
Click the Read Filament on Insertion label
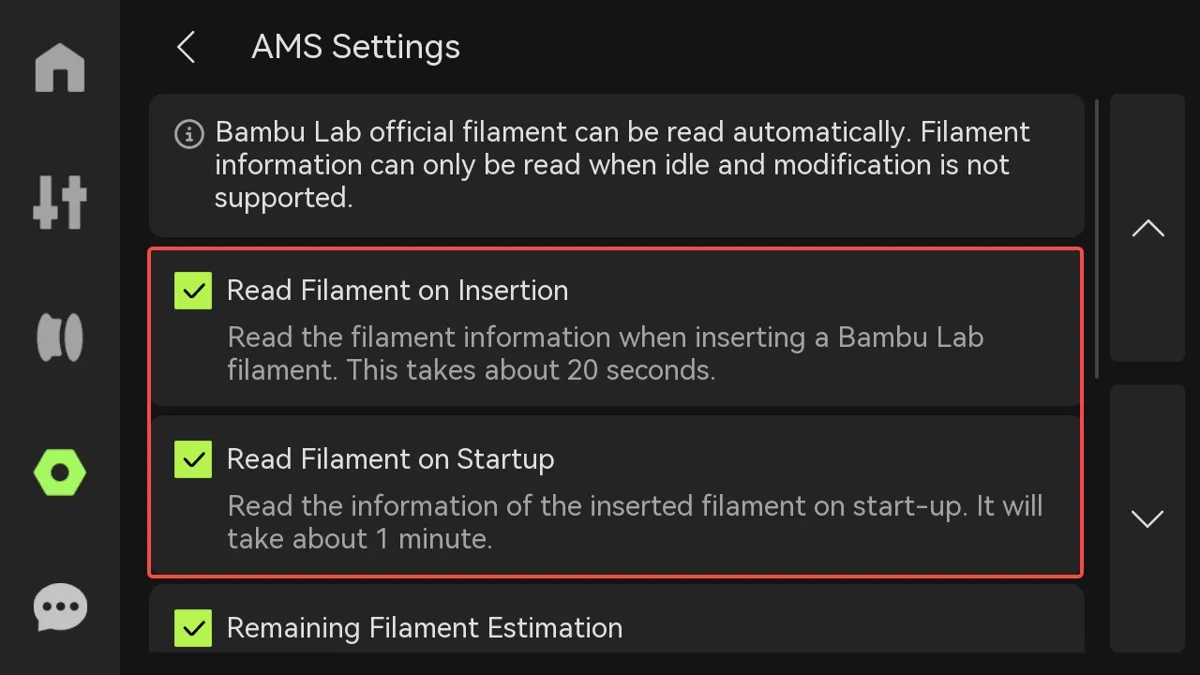pos(397,290)
